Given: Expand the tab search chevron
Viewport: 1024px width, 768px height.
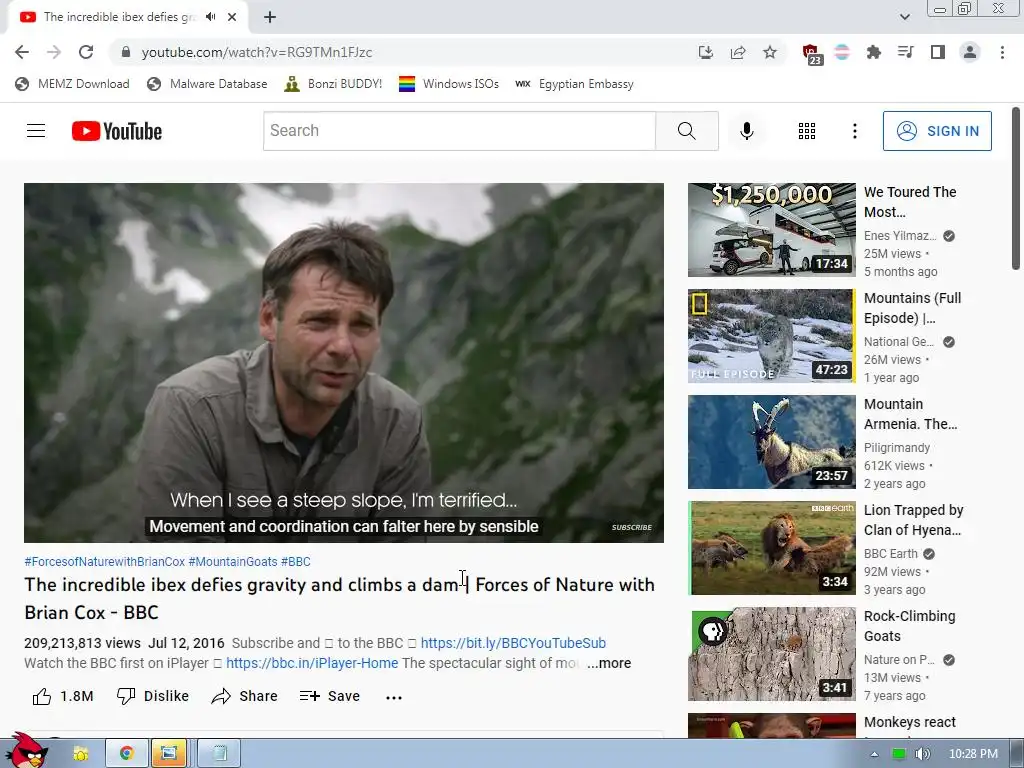Looking at the screenshot, I should (904, 17).
